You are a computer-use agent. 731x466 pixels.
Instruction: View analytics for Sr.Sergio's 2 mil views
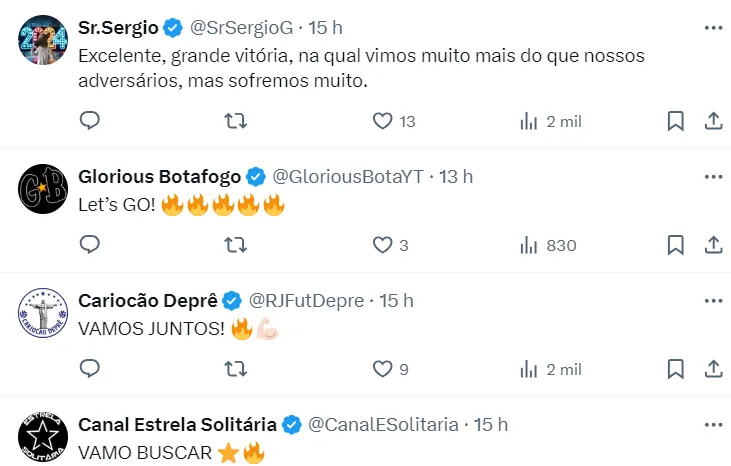(529, 121)
